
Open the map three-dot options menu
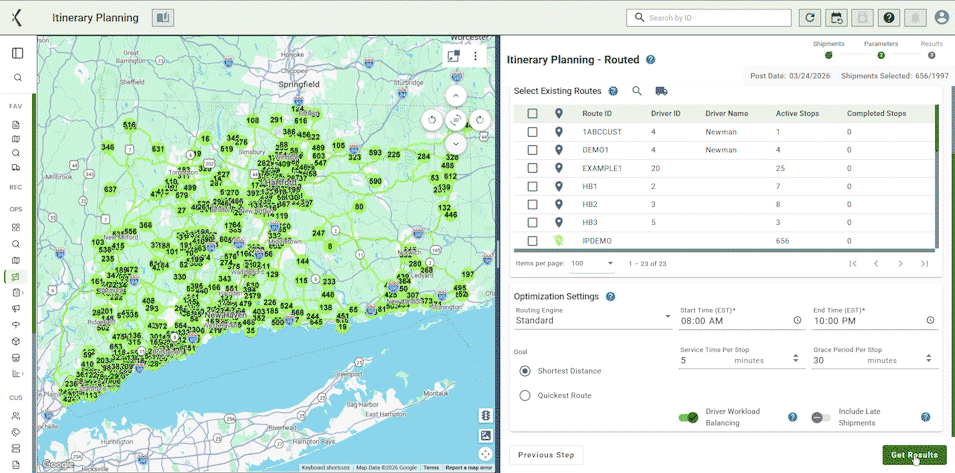[x=476, y=56]
